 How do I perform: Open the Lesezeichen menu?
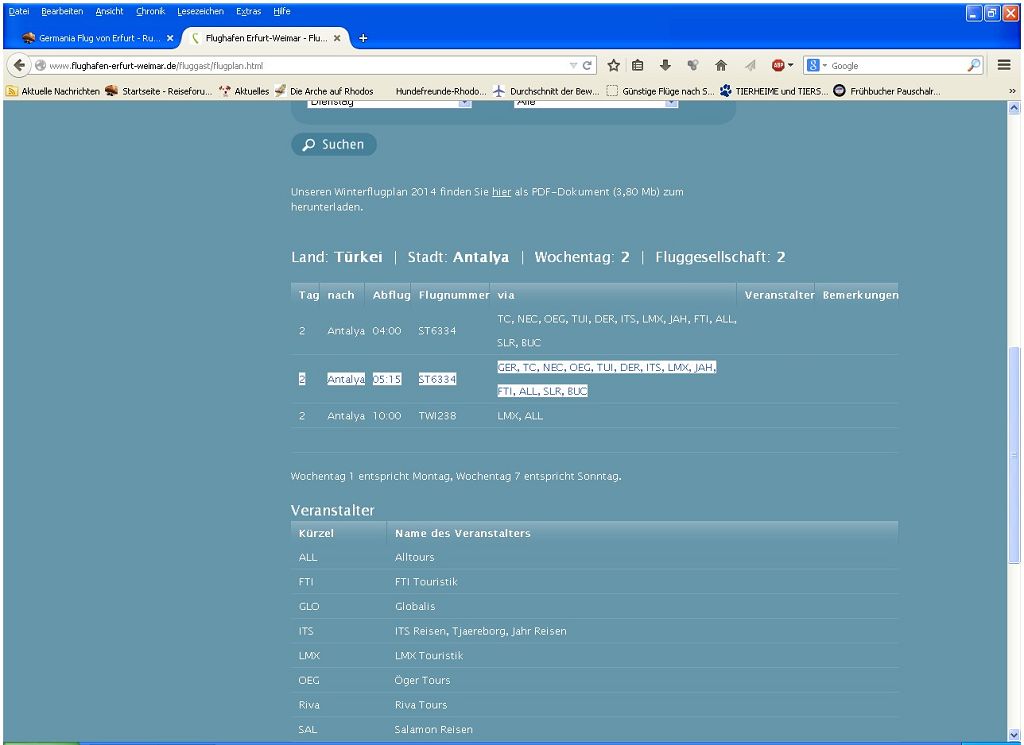[200, 11]
